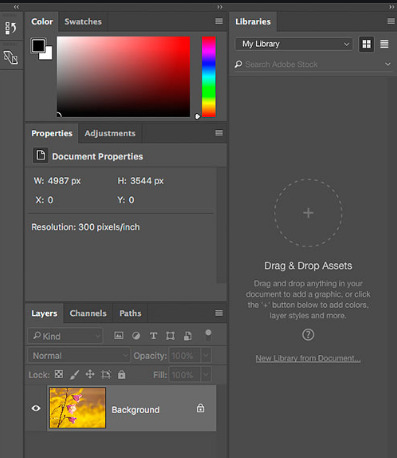Switch to the Adjustments tab
This screenshot has height=458, width=397.
tap(110, 133)
